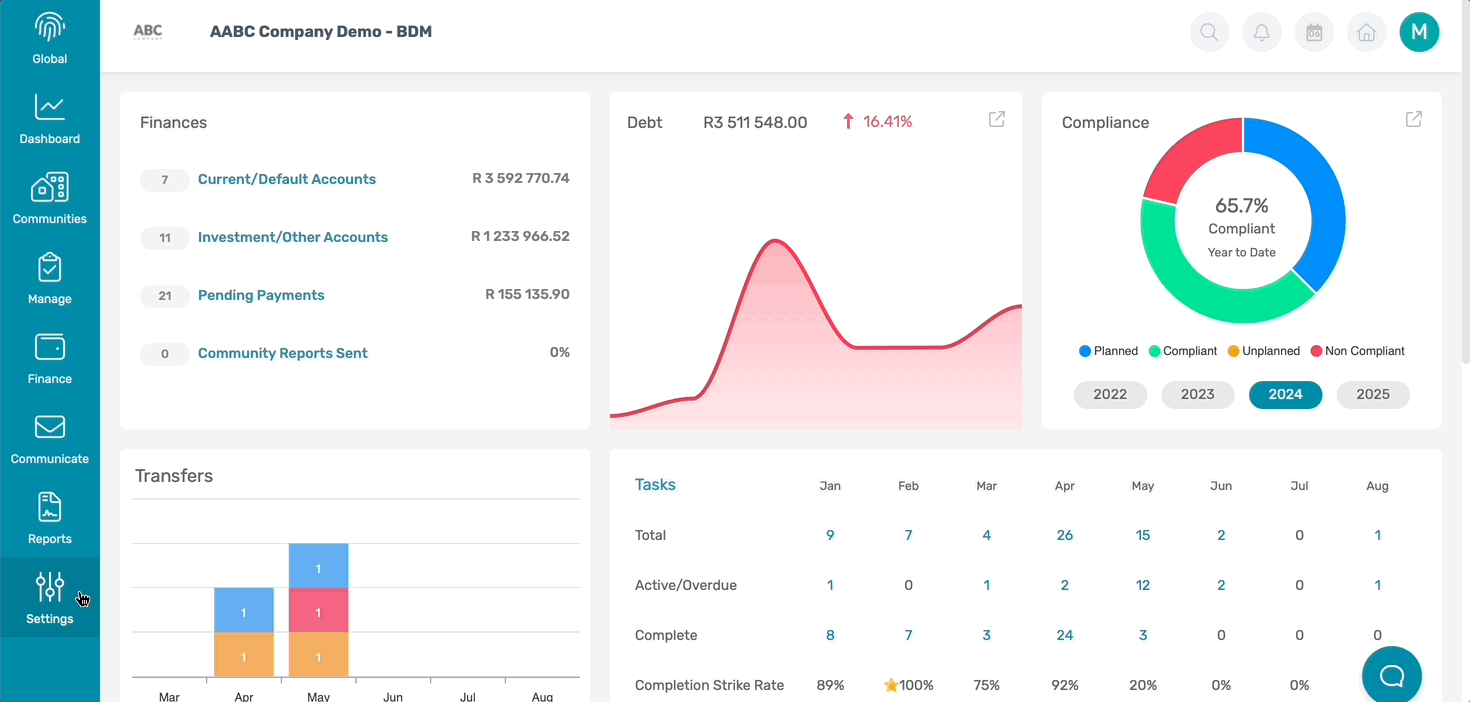Select the 2025 year pill
This screenshot has height=702, width=1470.
pos(1373,394)
